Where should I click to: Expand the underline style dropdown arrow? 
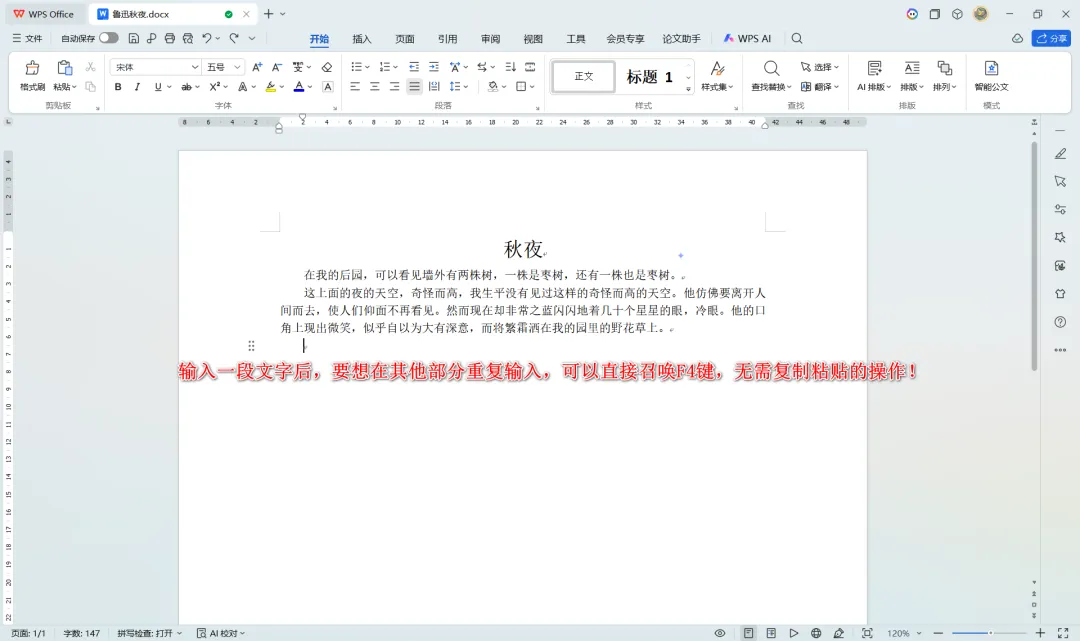(169, 87)
